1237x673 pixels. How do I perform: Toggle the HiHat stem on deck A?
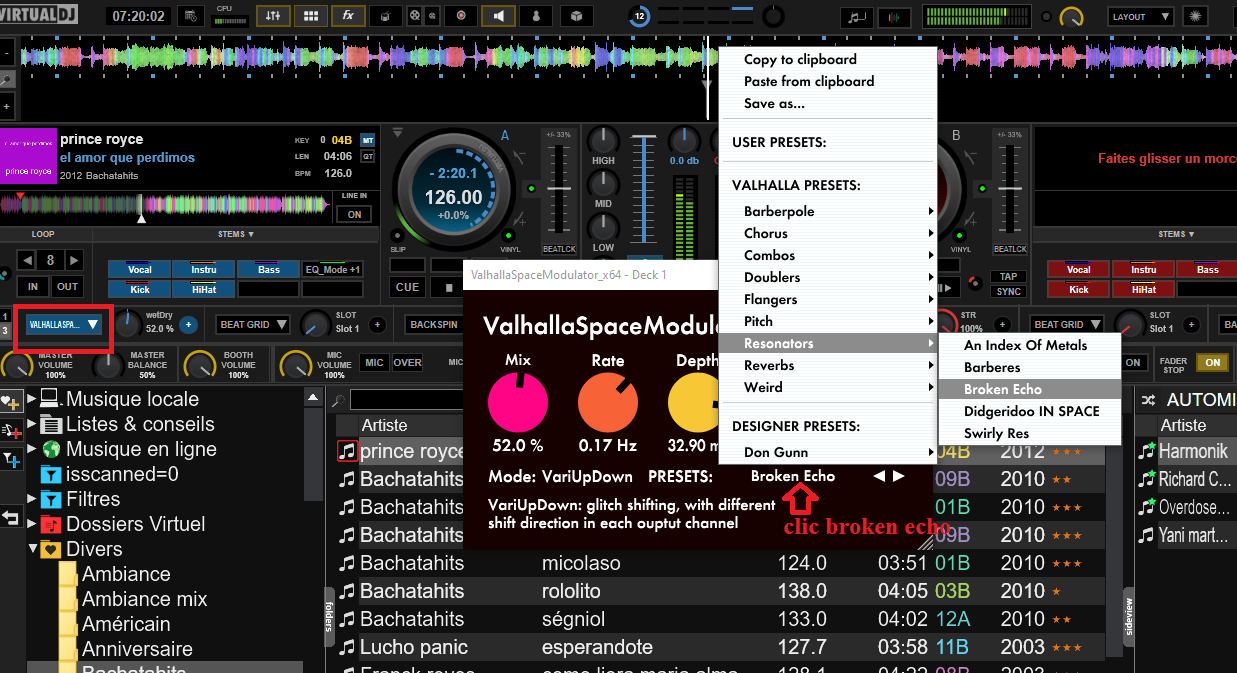pyautogui.click(x=204, y=289)
